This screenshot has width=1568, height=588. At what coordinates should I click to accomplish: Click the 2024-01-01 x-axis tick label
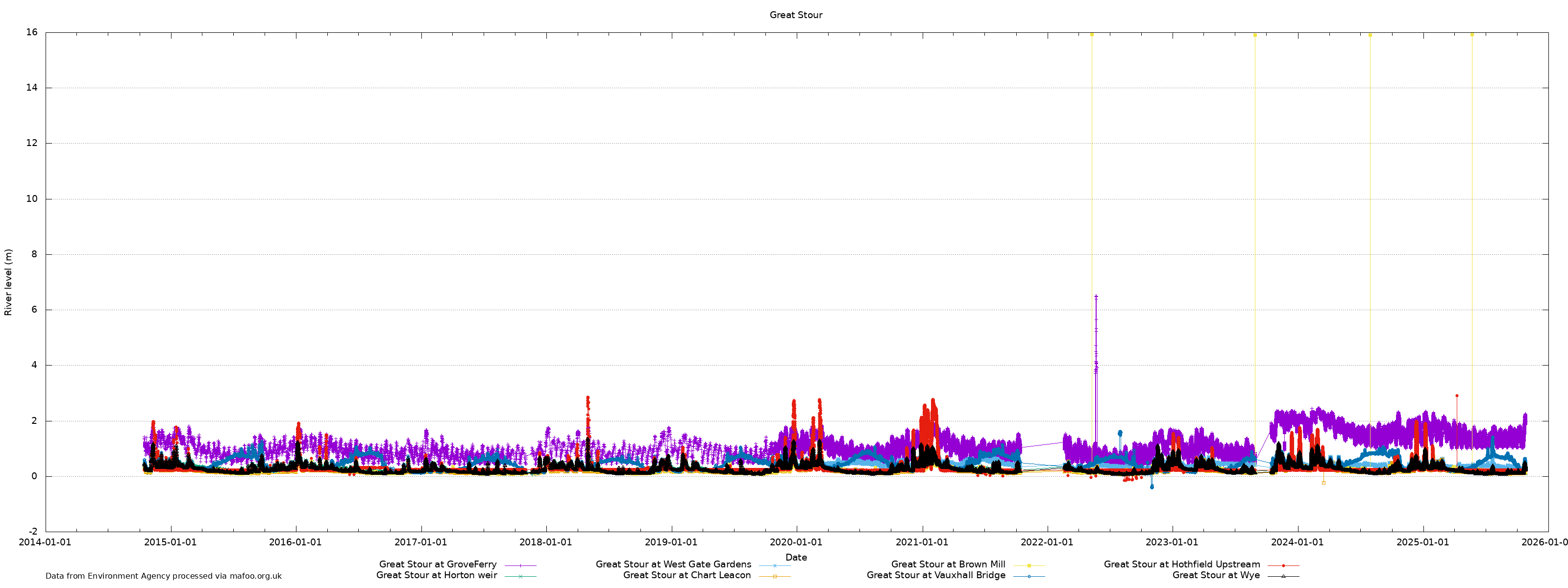pyautogui.click(x=1297, y=542)
